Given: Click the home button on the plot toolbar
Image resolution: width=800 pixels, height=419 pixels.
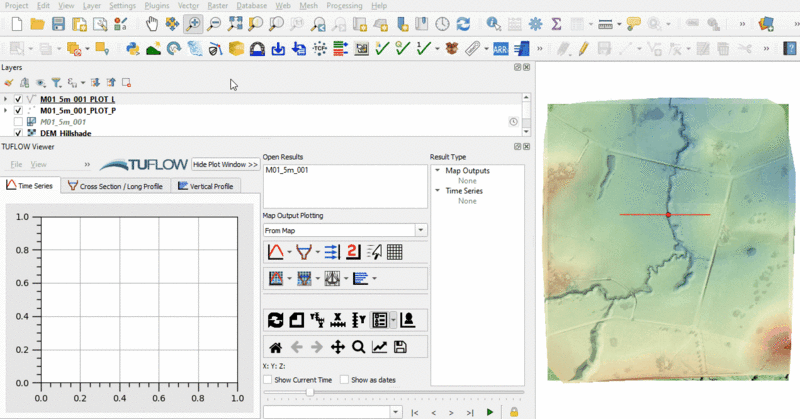Looking at the screenshot, I should [x=275, y=348].
